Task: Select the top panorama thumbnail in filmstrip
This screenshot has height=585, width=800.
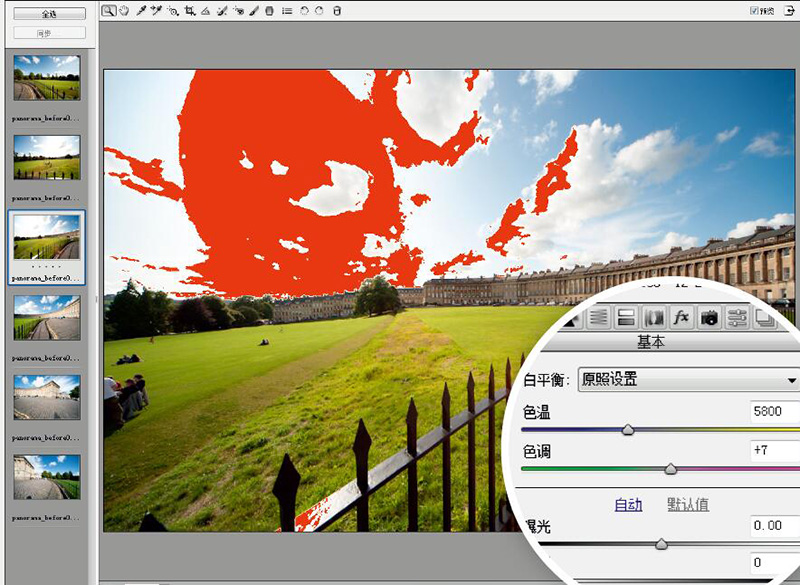Action: [x=46, y=78]
